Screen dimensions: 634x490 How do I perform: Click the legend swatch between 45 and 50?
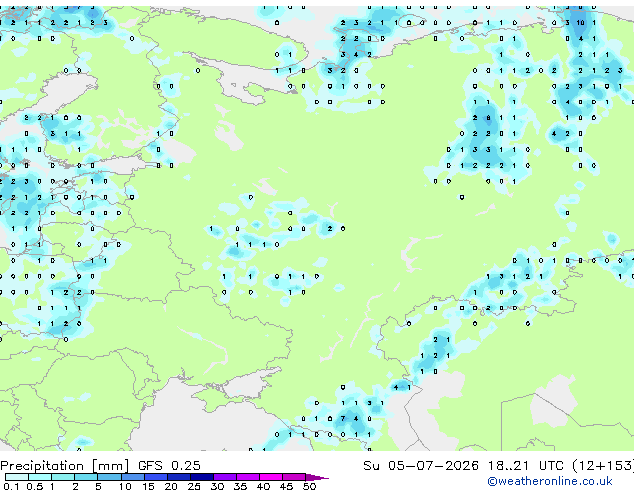tap(294, 477)
